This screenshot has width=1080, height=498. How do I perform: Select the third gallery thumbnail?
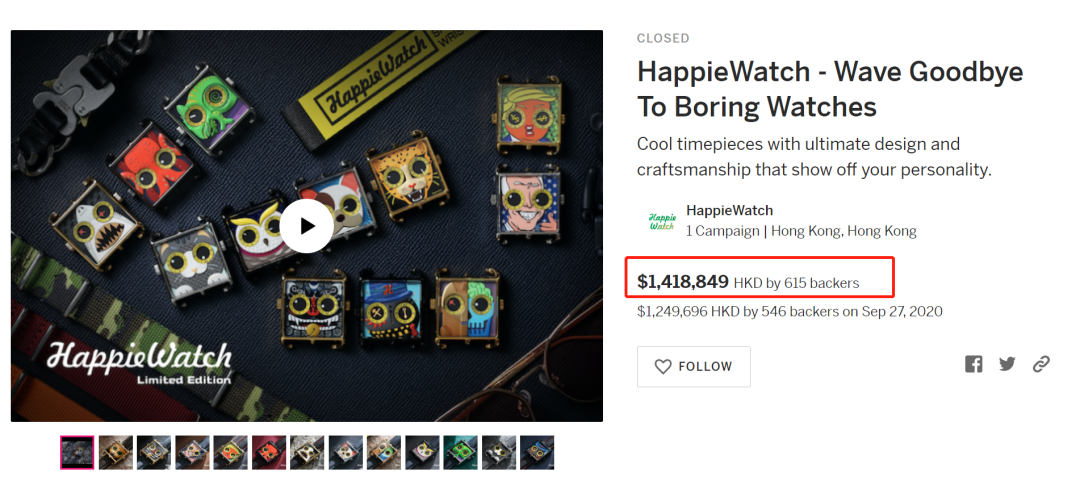pos(154,452)
